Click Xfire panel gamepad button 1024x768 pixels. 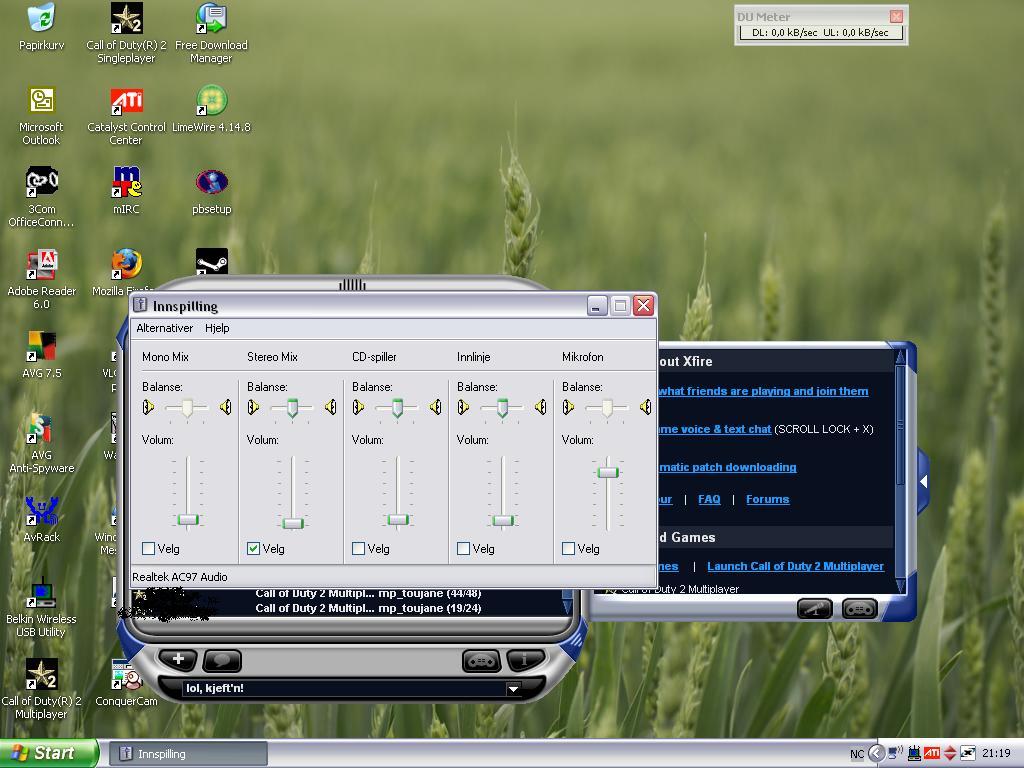[x=859, y=609]
